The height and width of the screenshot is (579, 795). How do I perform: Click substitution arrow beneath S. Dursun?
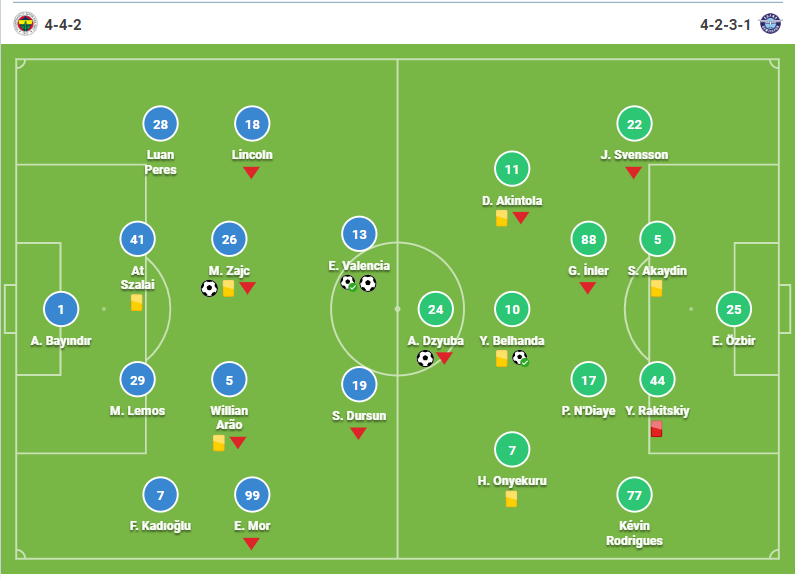pyautogui.click(x=358, y=433)
